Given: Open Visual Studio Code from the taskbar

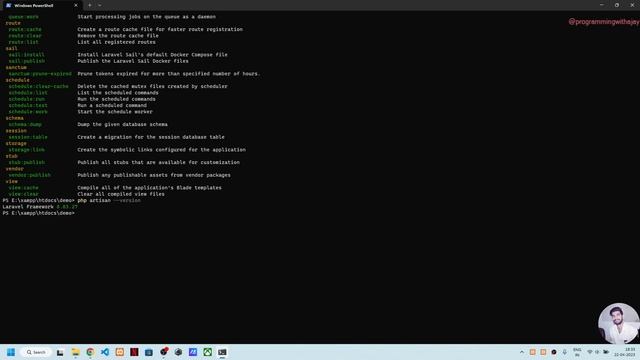Looking at the screenshot, I should pyautogui.click(x=105, y=352).
